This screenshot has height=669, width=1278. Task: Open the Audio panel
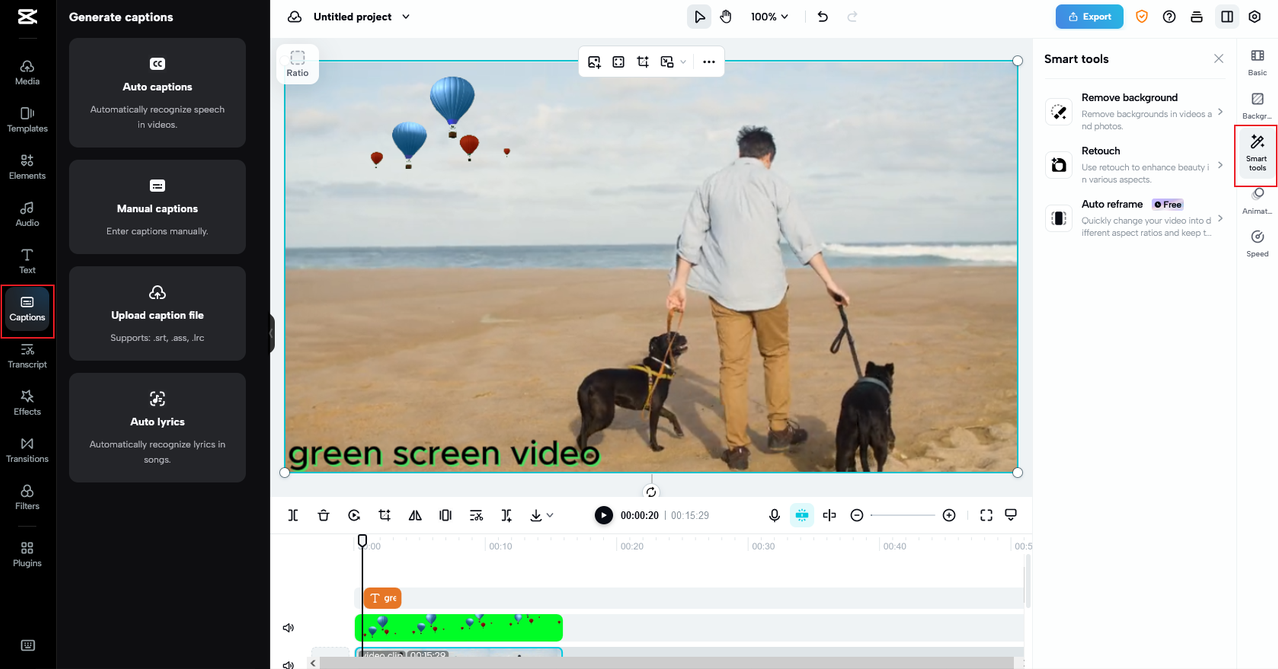pos(27,213)
